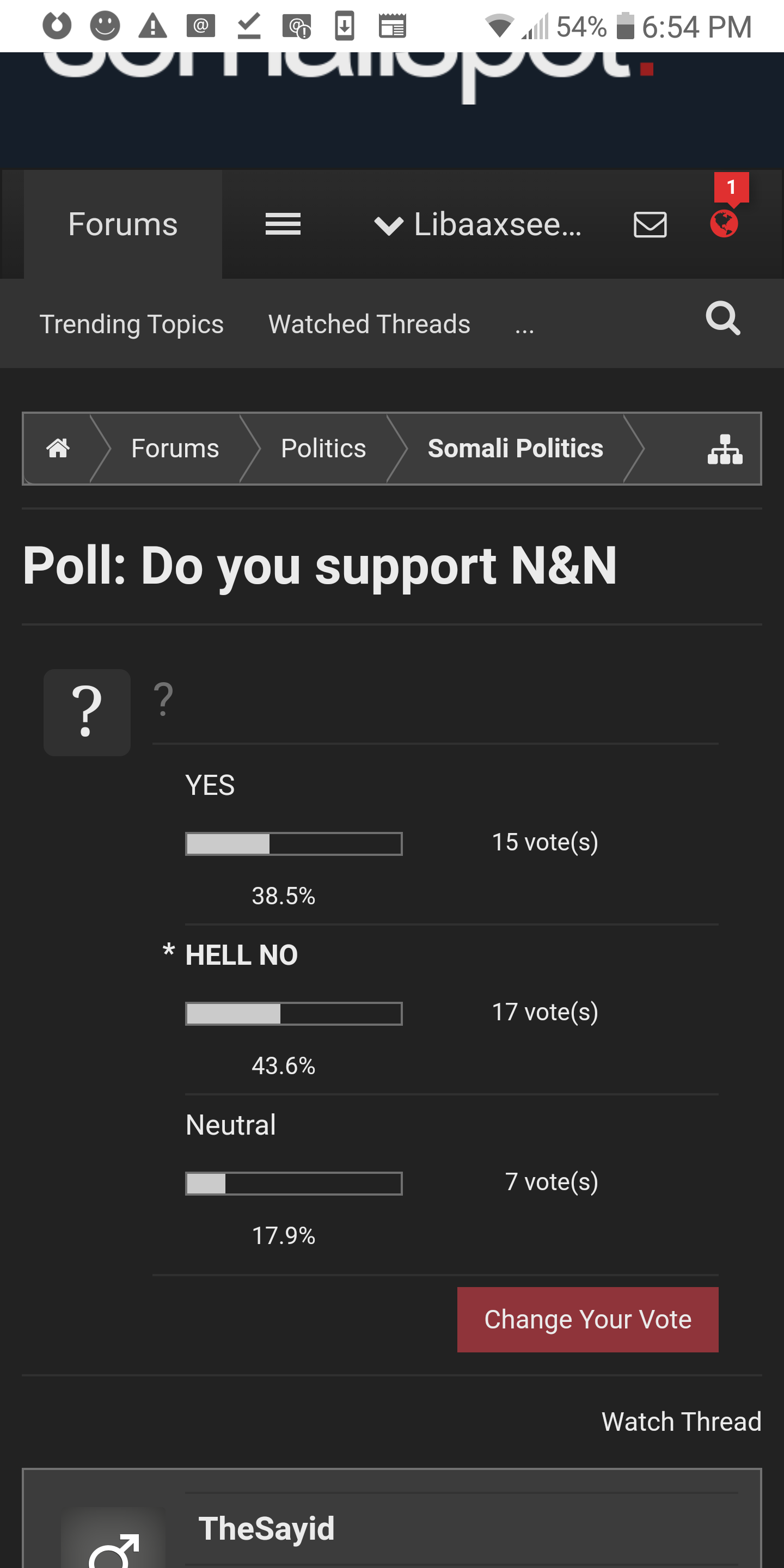Select the Forums tab

(123, 224)
